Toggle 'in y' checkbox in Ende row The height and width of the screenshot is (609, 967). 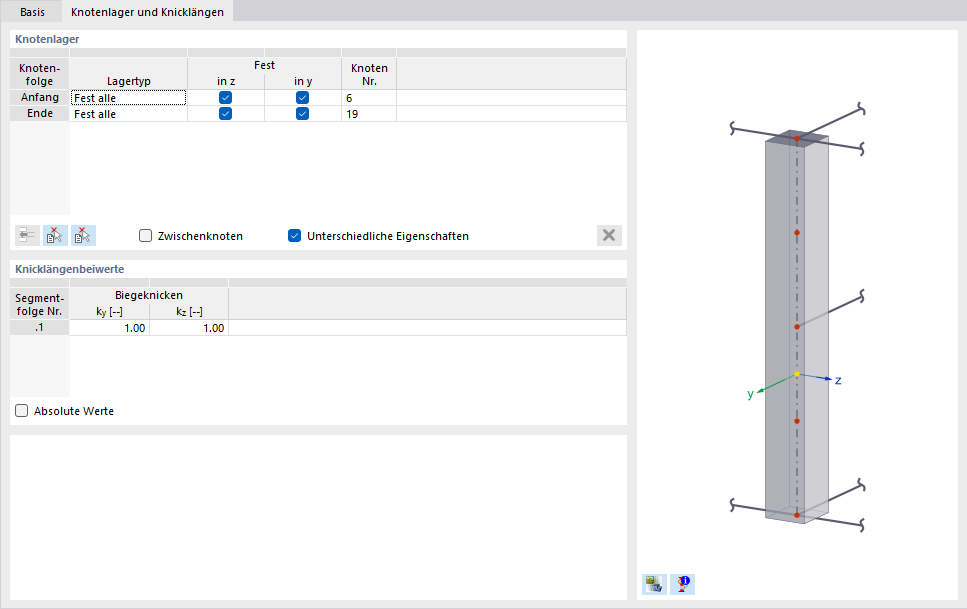coord(302,114)
